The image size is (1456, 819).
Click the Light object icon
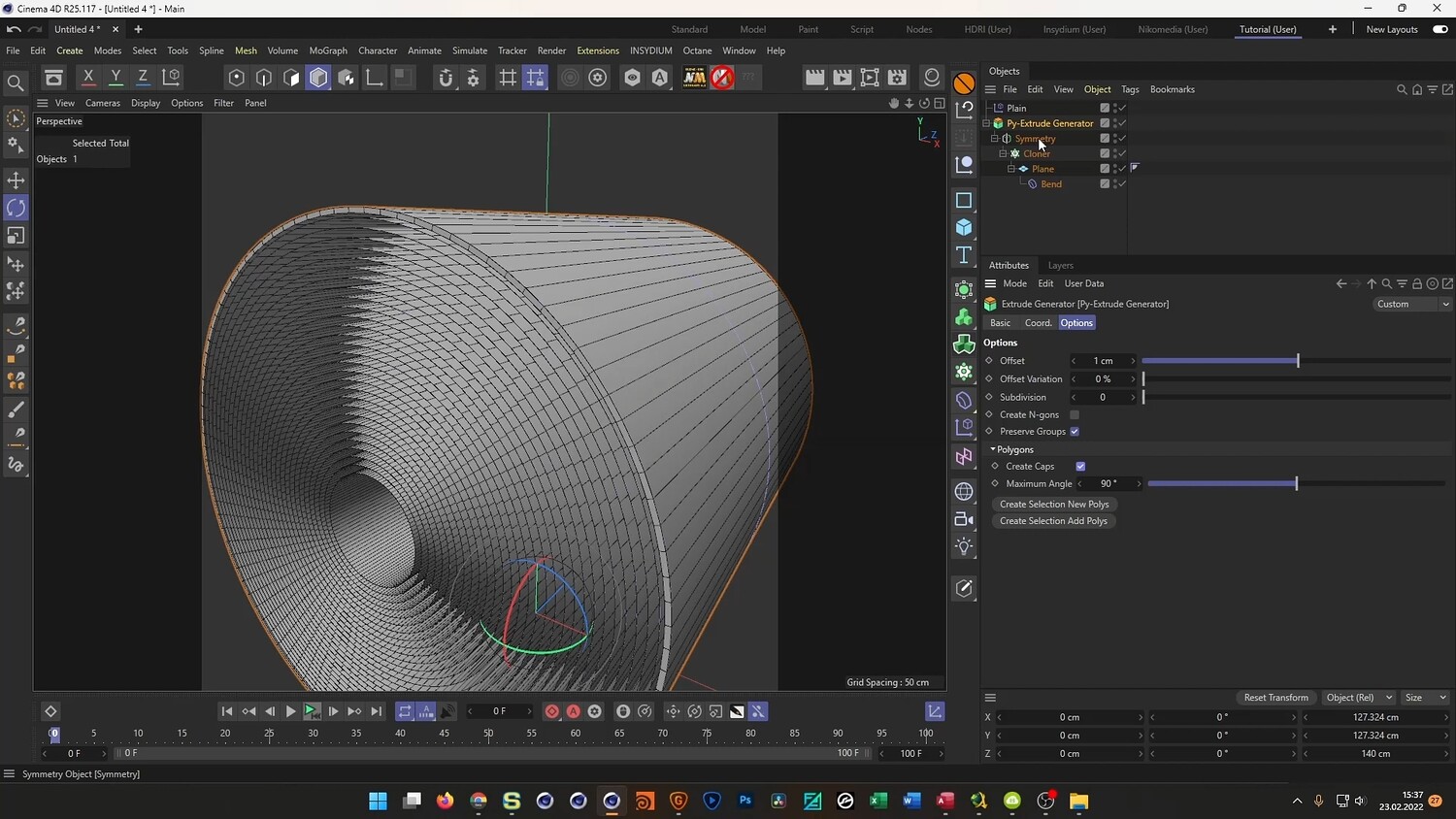click(x=964, y=546)
